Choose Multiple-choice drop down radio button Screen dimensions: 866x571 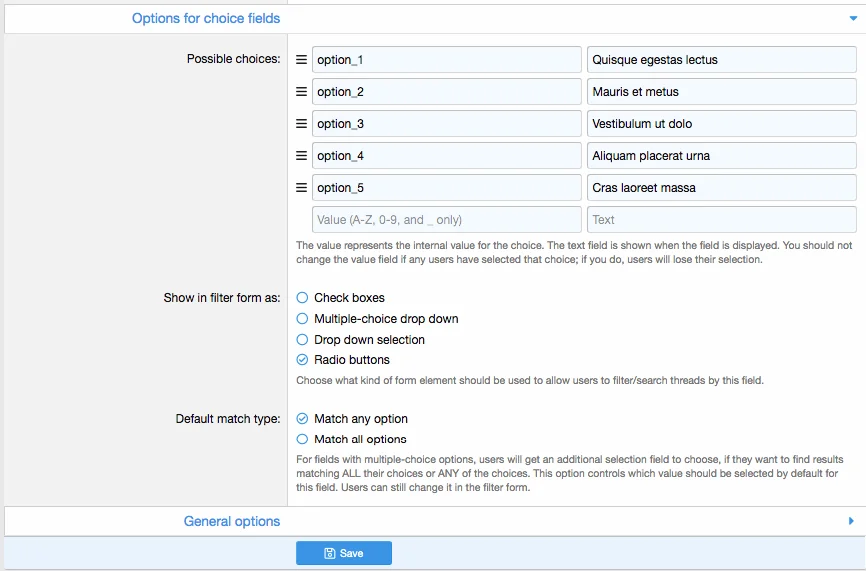tap(303, 319)
